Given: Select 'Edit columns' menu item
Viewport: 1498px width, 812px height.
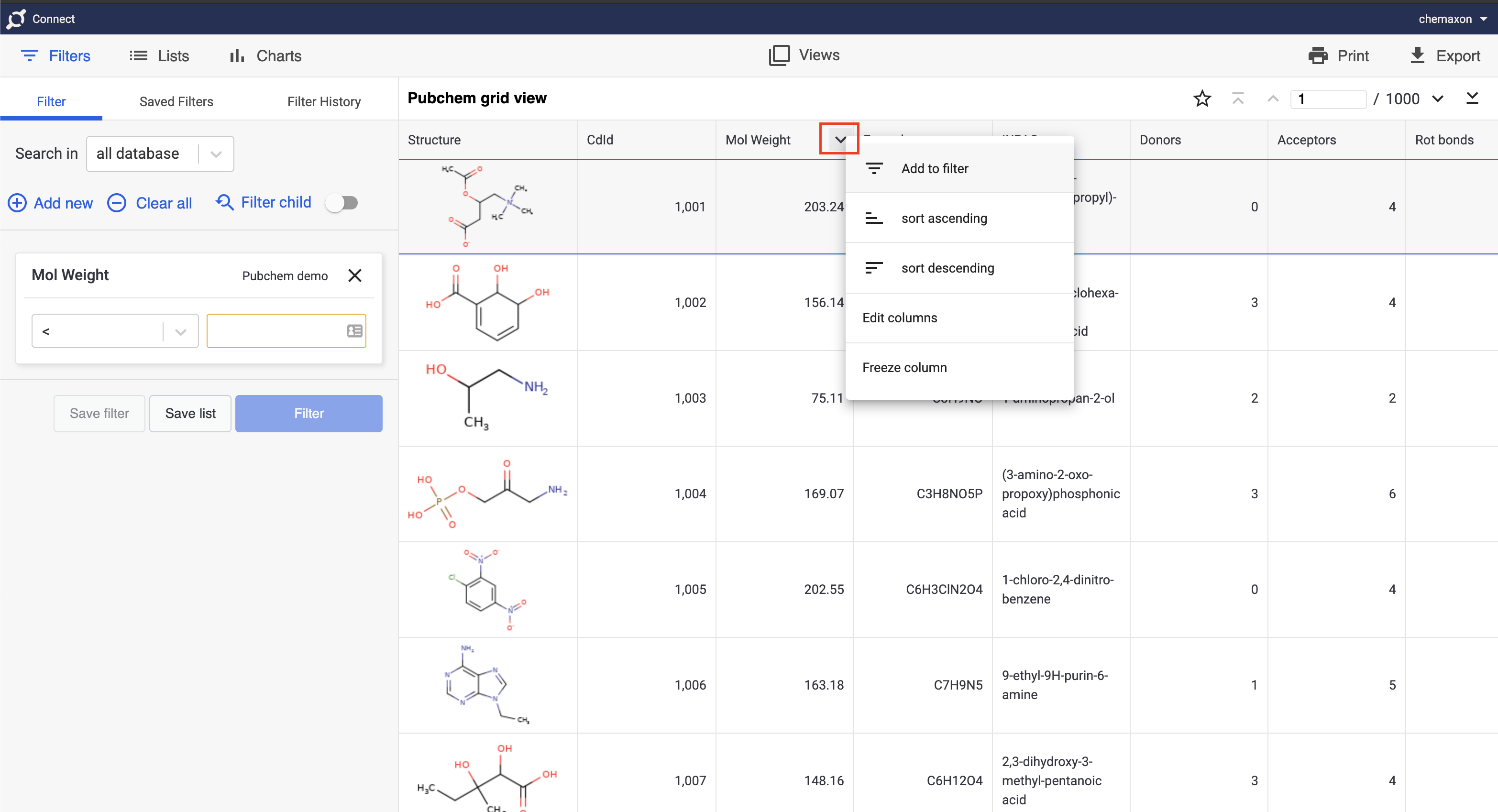Looking at the screenshot, I should pos(959,318).
